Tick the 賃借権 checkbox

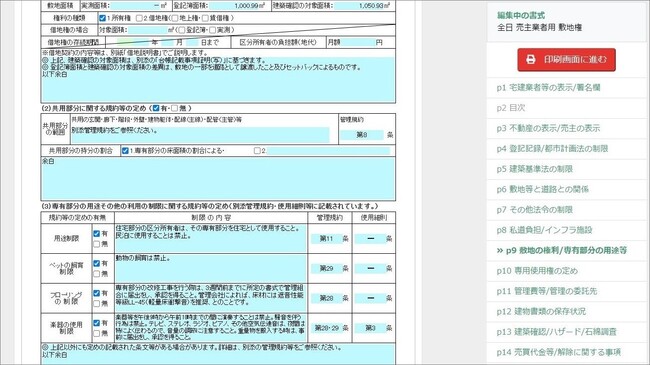coord(205,18)
